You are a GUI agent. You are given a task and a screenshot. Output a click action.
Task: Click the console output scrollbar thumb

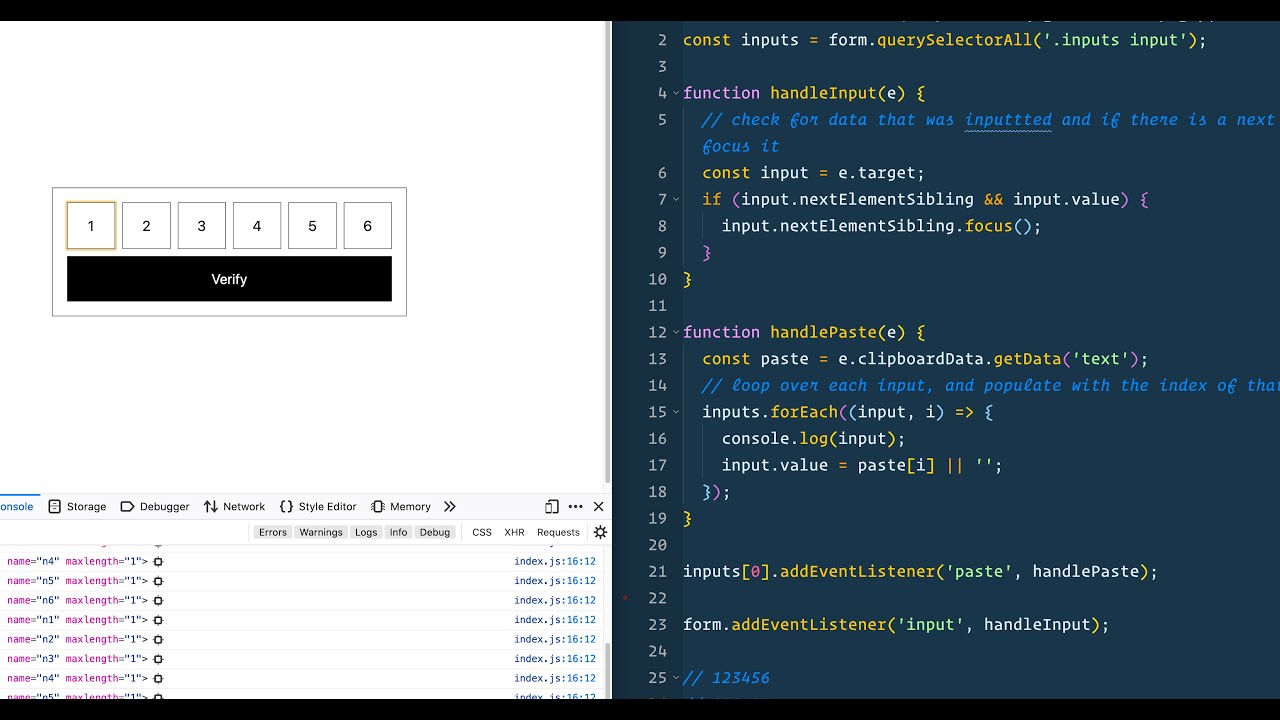click(x=607, y=670)
